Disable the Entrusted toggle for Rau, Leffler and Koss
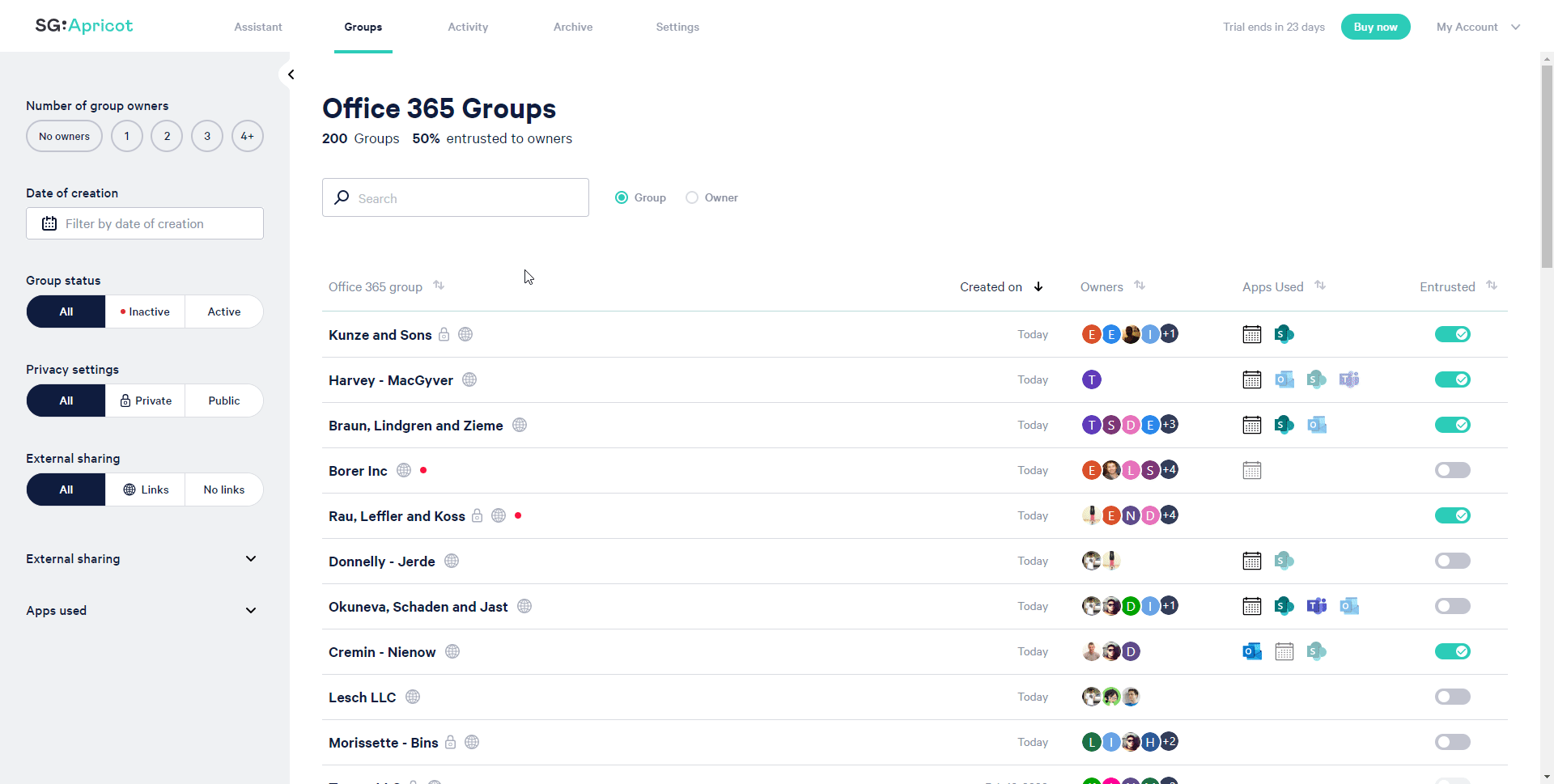The height and width of the screenshot is (784, 1554). (1453, 515)
